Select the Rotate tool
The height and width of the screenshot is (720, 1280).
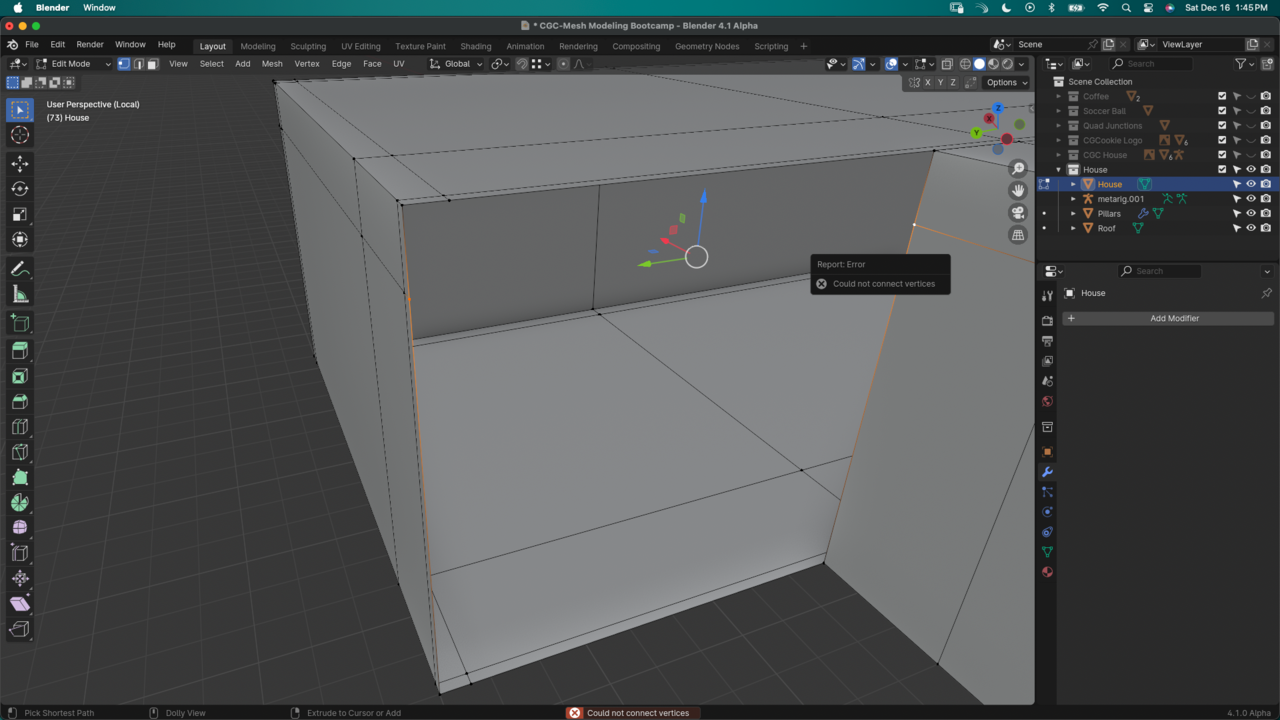click(19, 189)
